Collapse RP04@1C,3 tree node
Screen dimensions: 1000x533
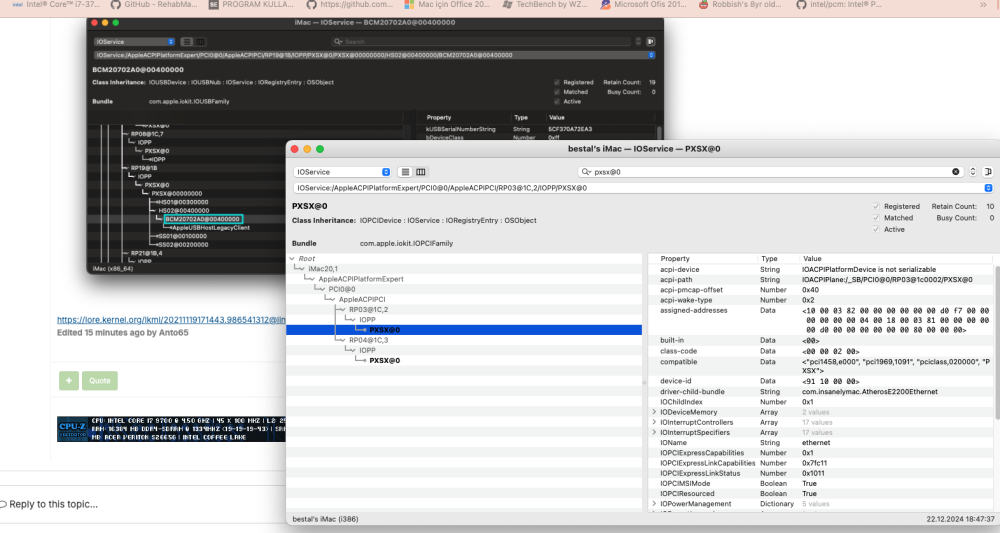coord(342,340)
